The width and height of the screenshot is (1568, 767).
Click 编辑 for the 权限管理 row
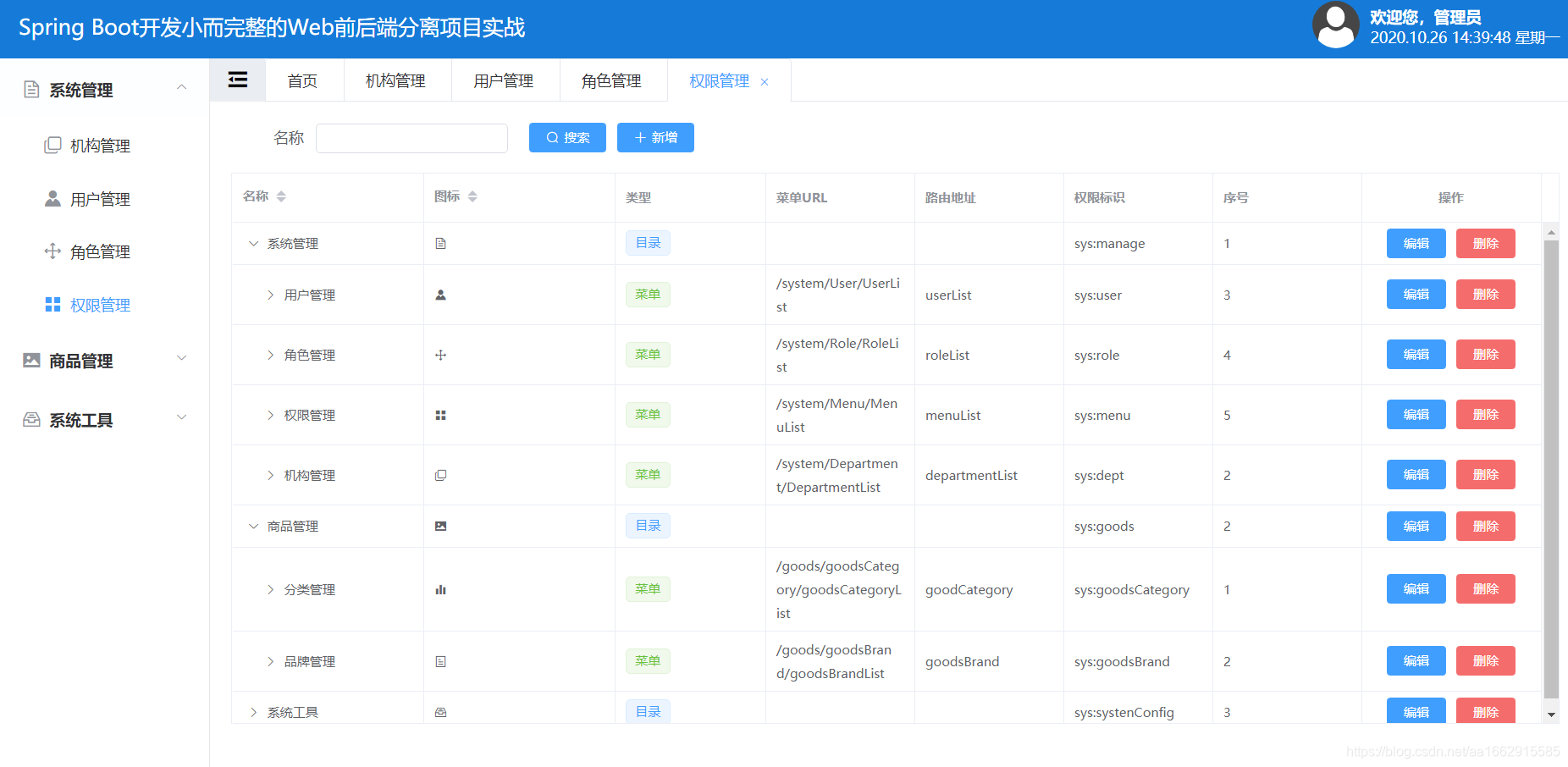(1416, 414)
